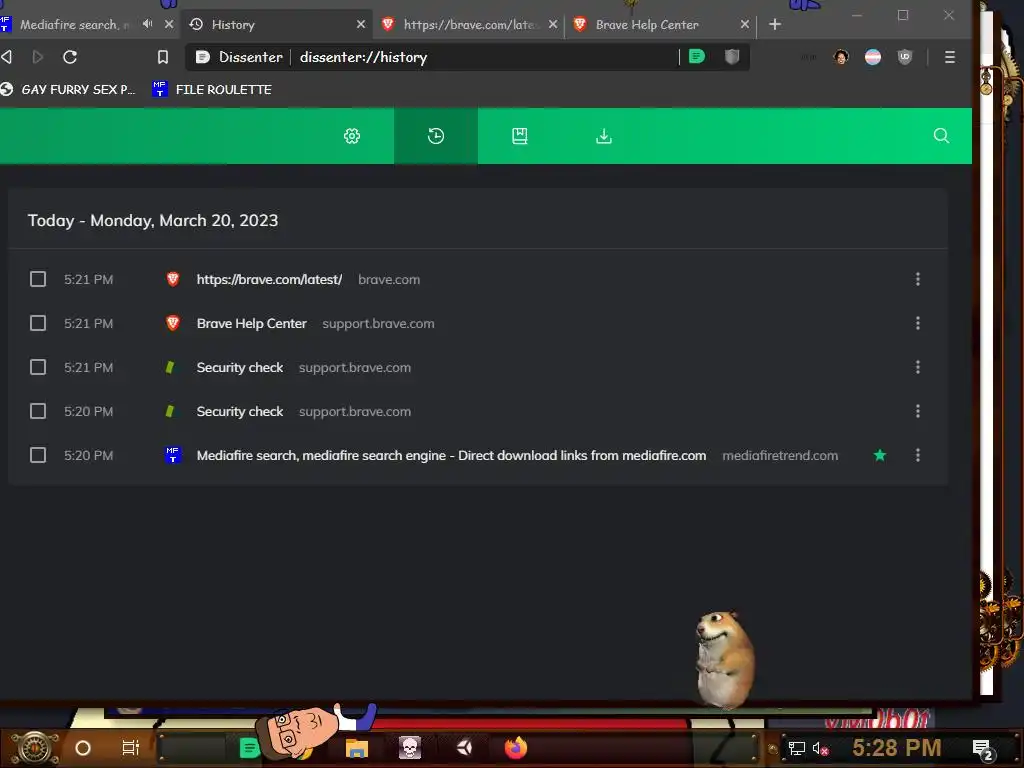Open the Task View taskbar button
The height and width of the screenshot is (768, 1024).
click(x=131, y=748)
